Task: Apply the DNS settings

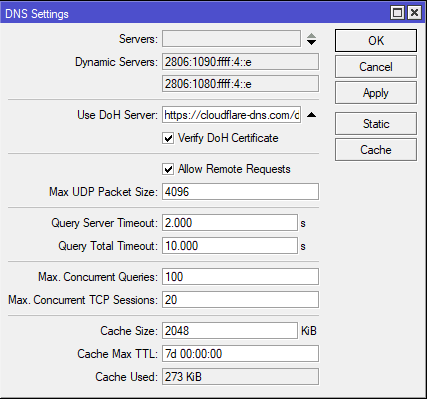Action: pyautogui.click(x=376, y=93)
